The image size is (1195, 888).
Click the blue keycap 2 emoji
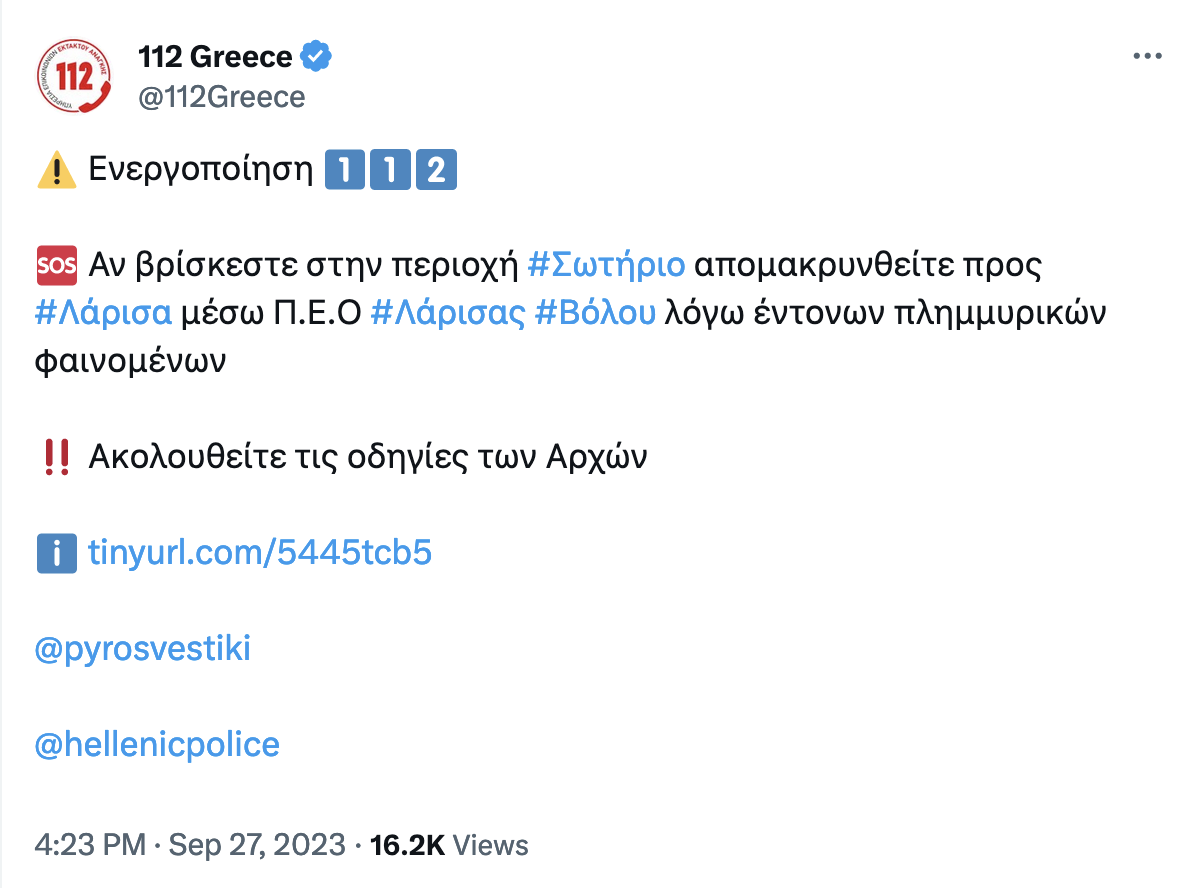coord(436,171)
